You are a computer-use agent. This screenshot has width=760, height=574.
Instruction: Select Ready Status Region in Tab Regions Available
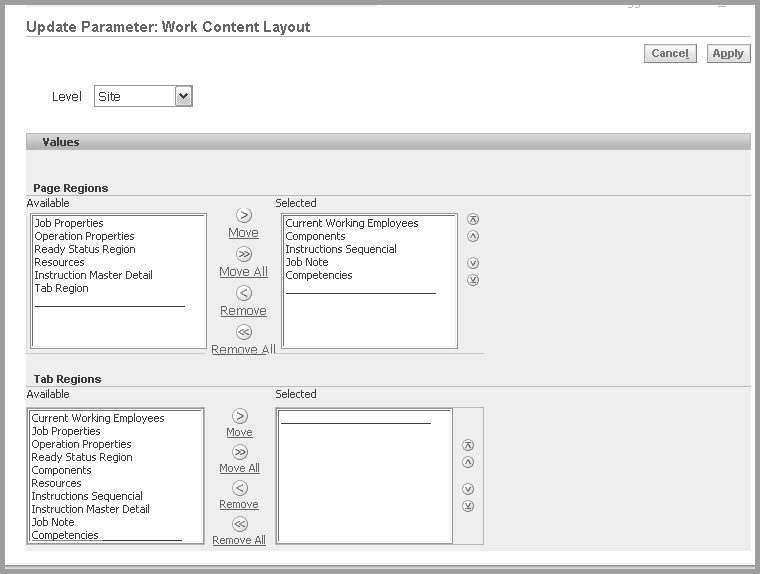point(82,457)
